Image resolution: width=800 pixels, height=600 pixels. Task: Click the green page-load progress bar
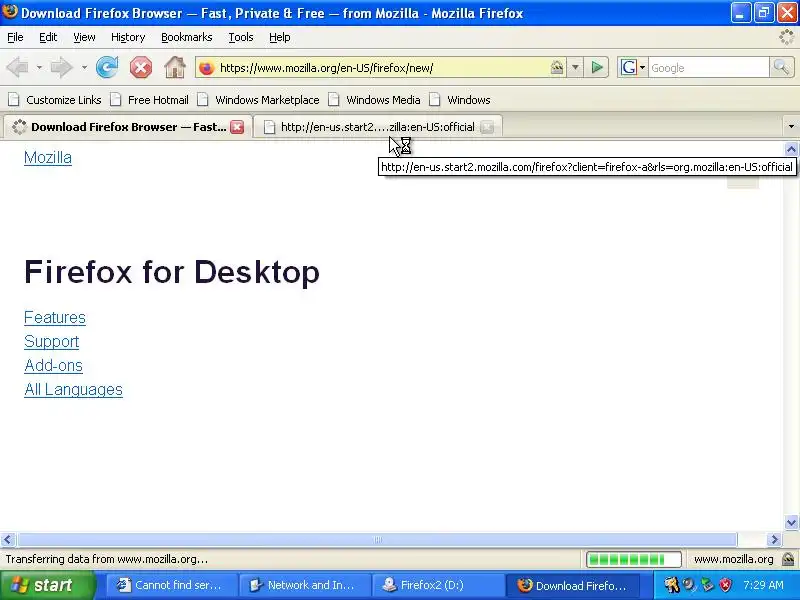coord(634,559)
